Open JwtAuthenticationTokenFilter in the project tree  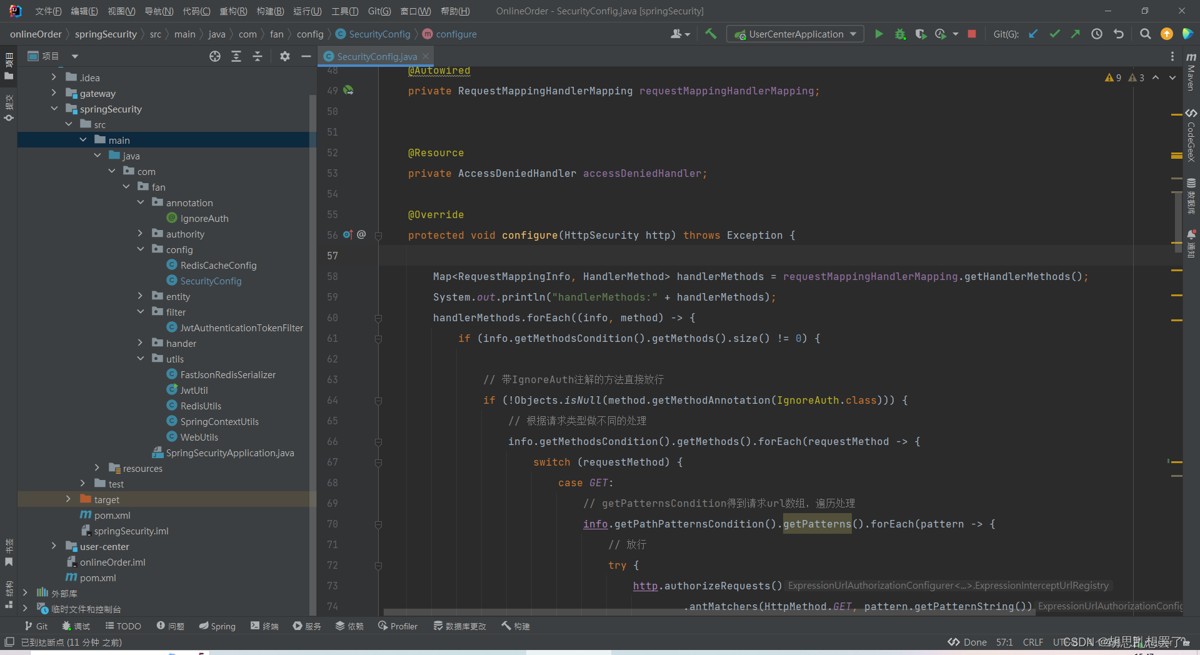[241, 328]
